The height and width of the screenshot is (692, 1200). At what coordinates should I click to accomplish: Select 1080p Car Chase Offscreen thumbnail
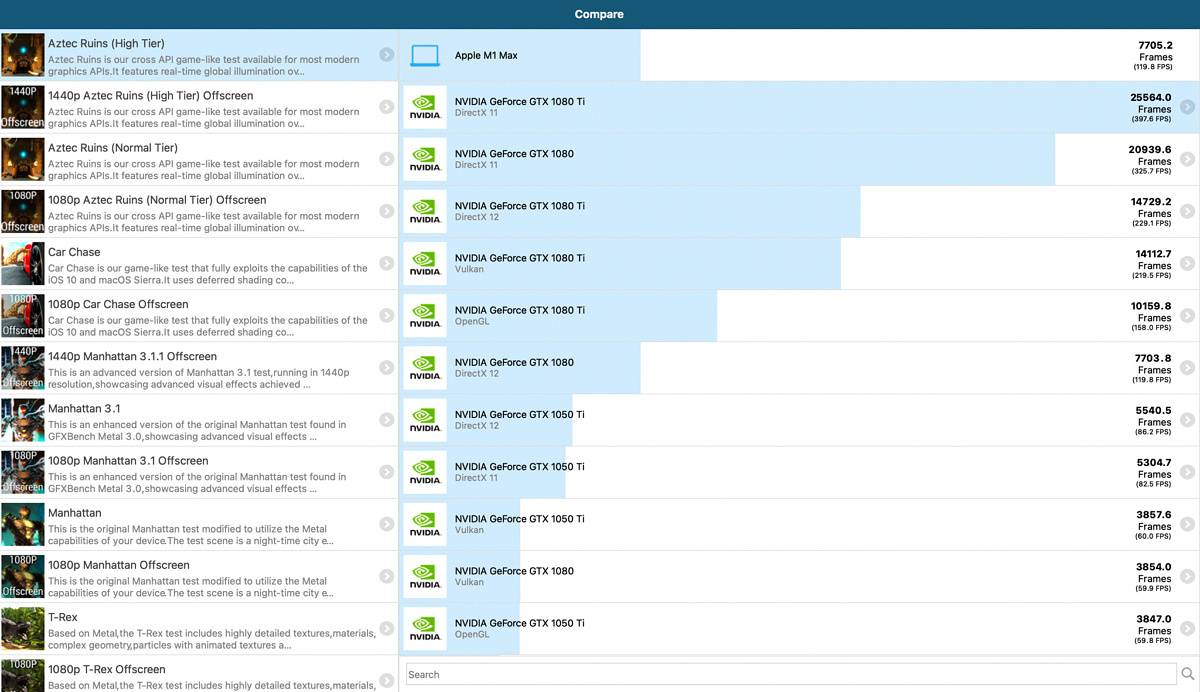pyautogui.click(x=23, y=315)
